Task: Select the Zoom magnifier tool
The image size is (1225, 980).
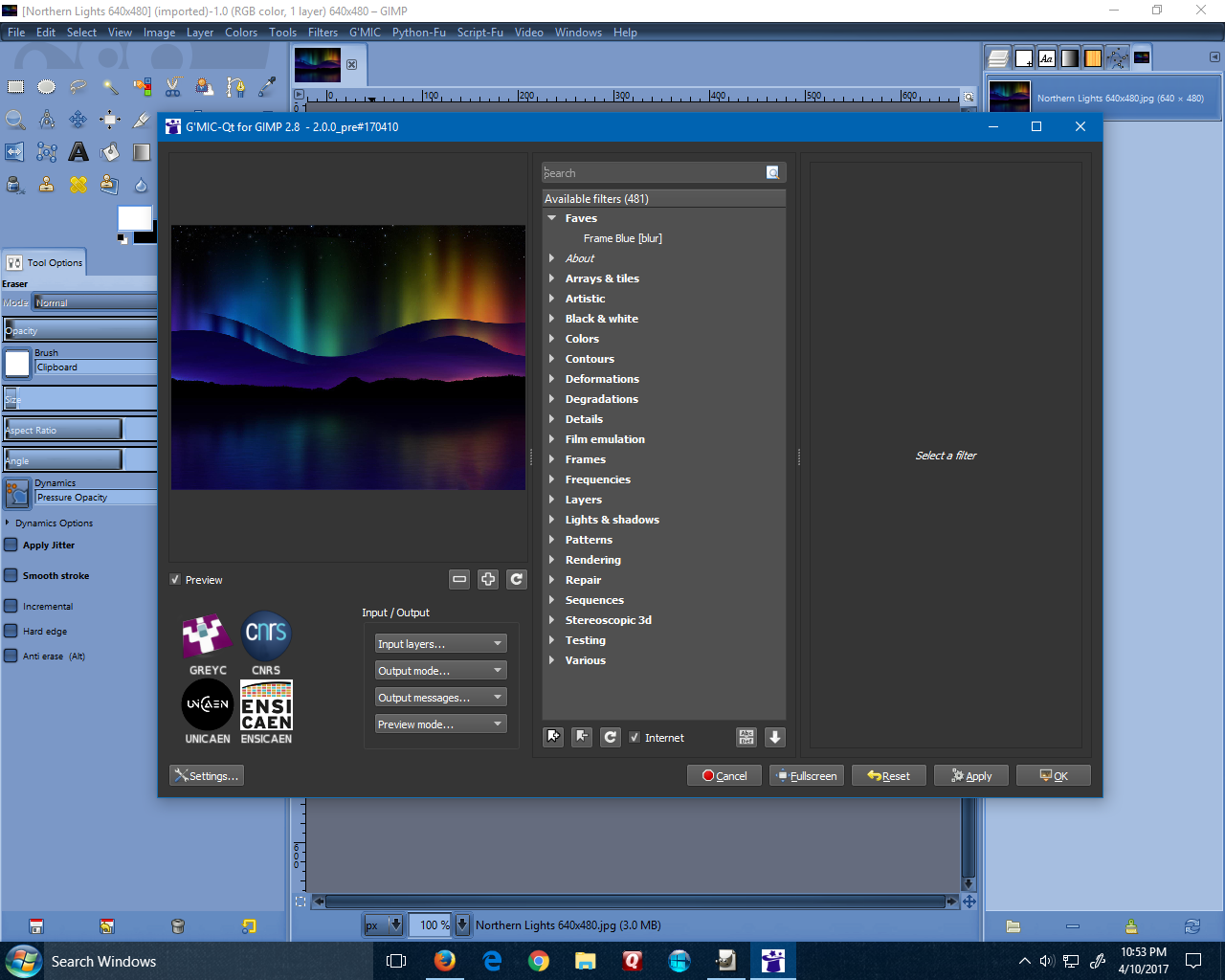Action: tap(15, 120)
